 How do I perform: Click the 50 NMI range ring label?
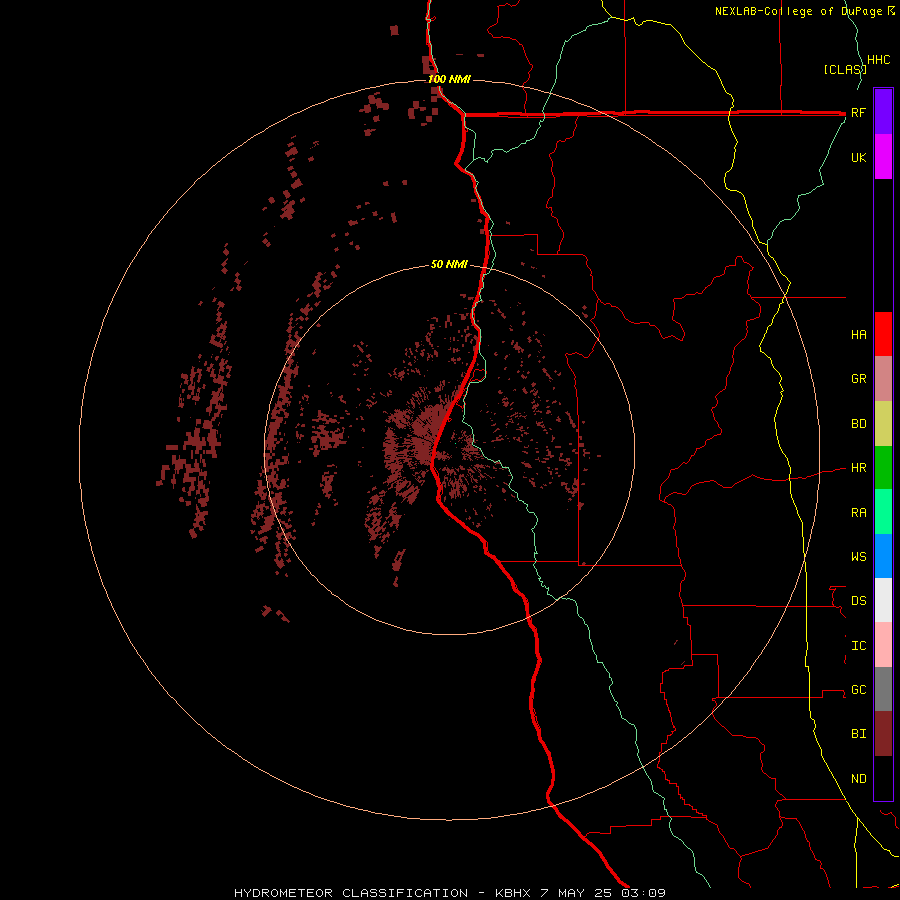click(449, 264)
